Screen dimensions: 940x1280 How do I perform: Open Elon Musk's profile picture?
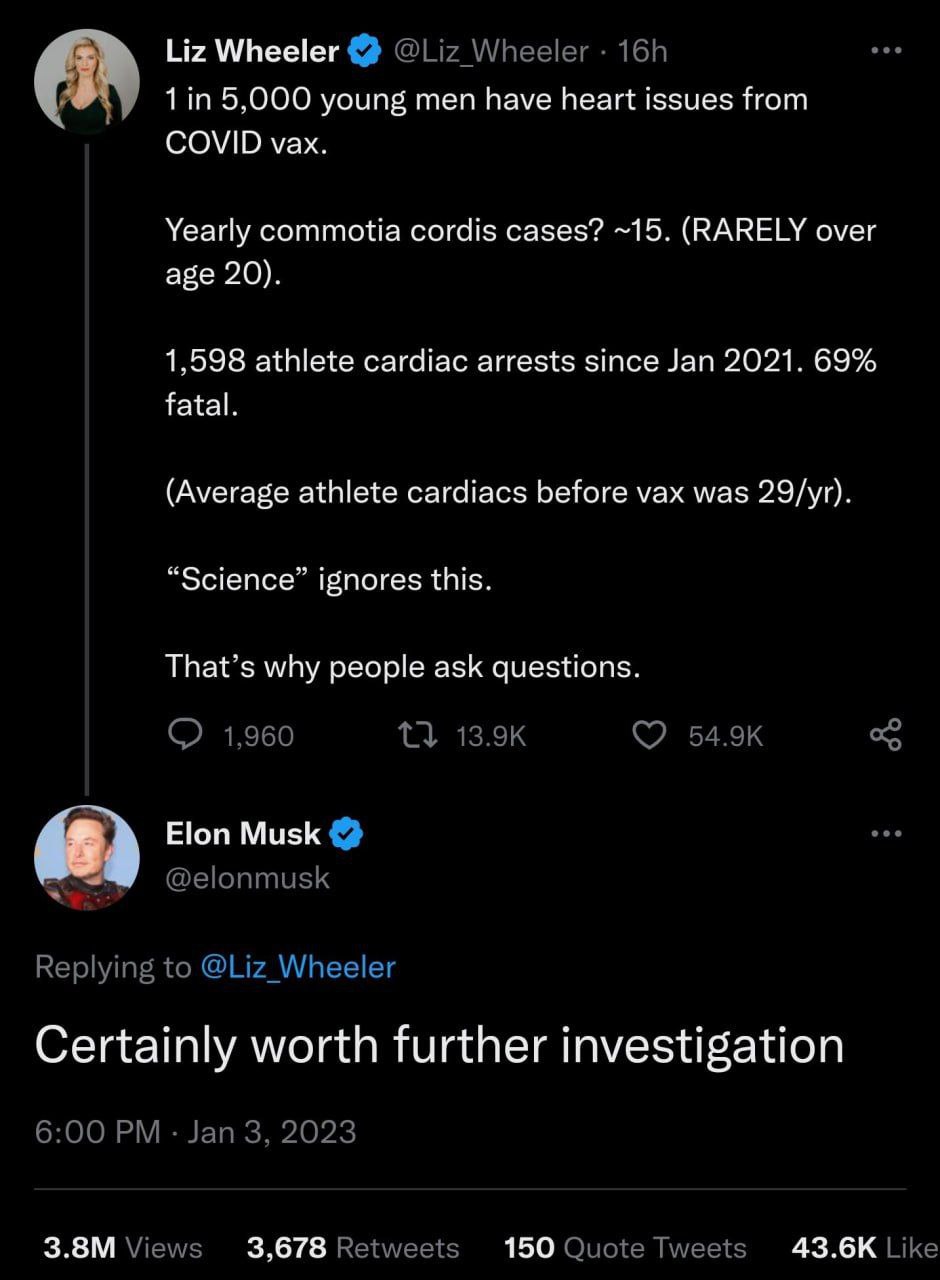[x=87, y=858]
